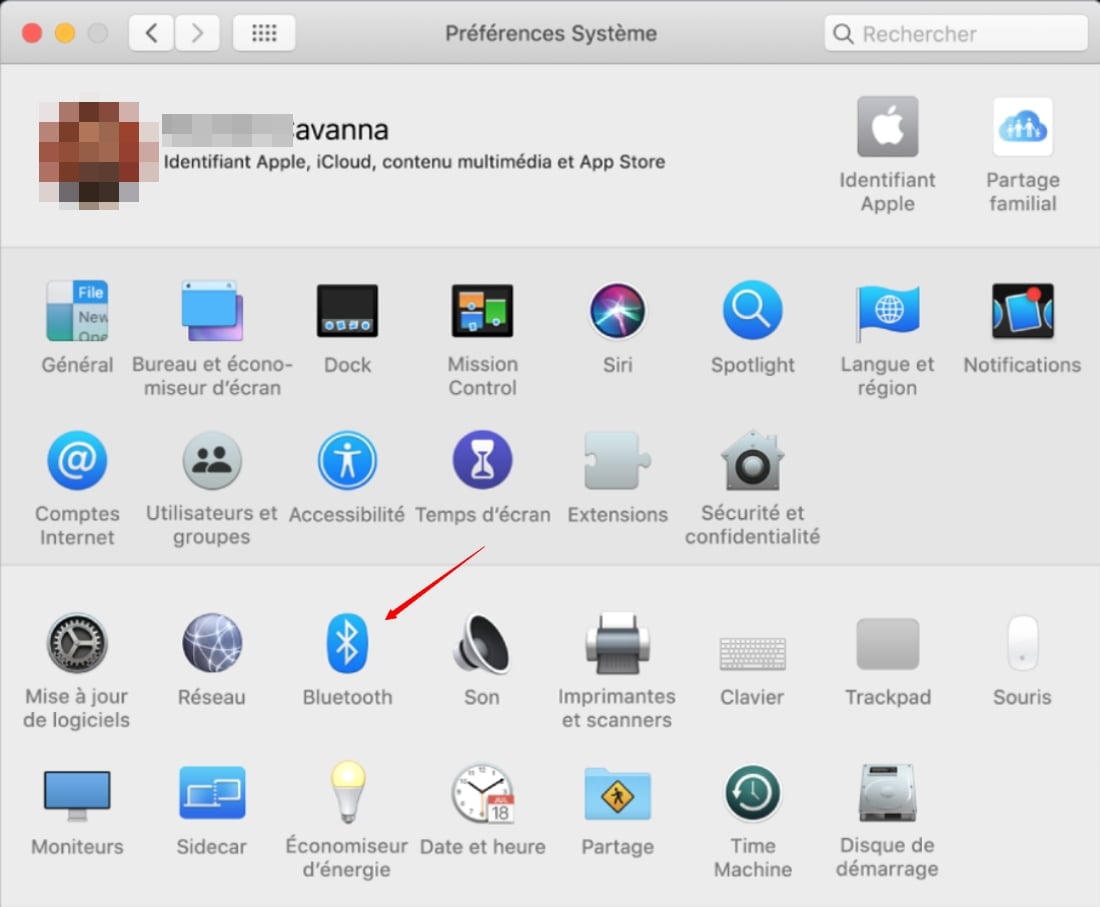1100x907 pixels.
Task: Open Sidecar preferences
Action: pyautogui.click(x=212, y=793)
